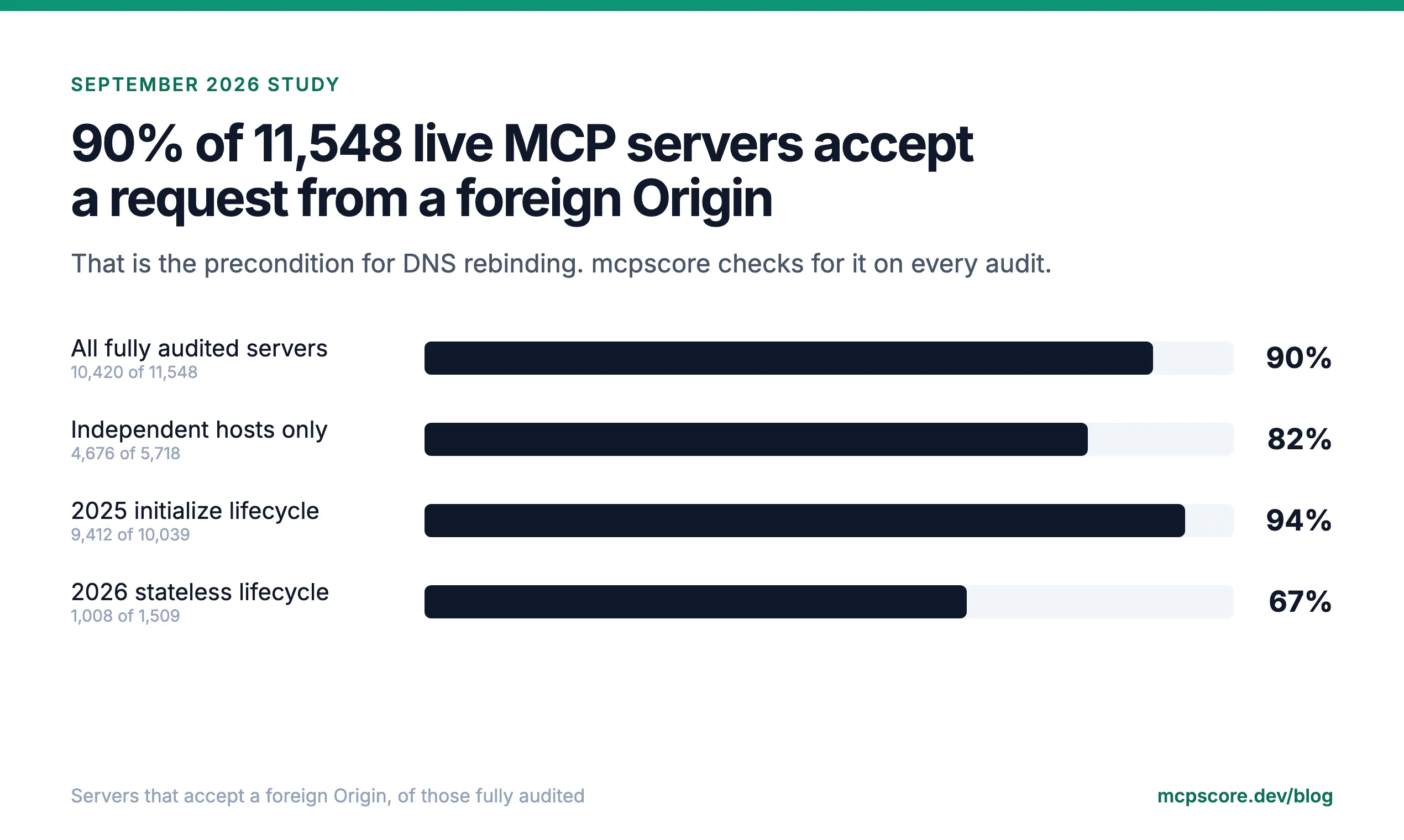1404x840 pixels.
Task: Click the subtitle about DNS rebinding
Action: tap(561, 264)
